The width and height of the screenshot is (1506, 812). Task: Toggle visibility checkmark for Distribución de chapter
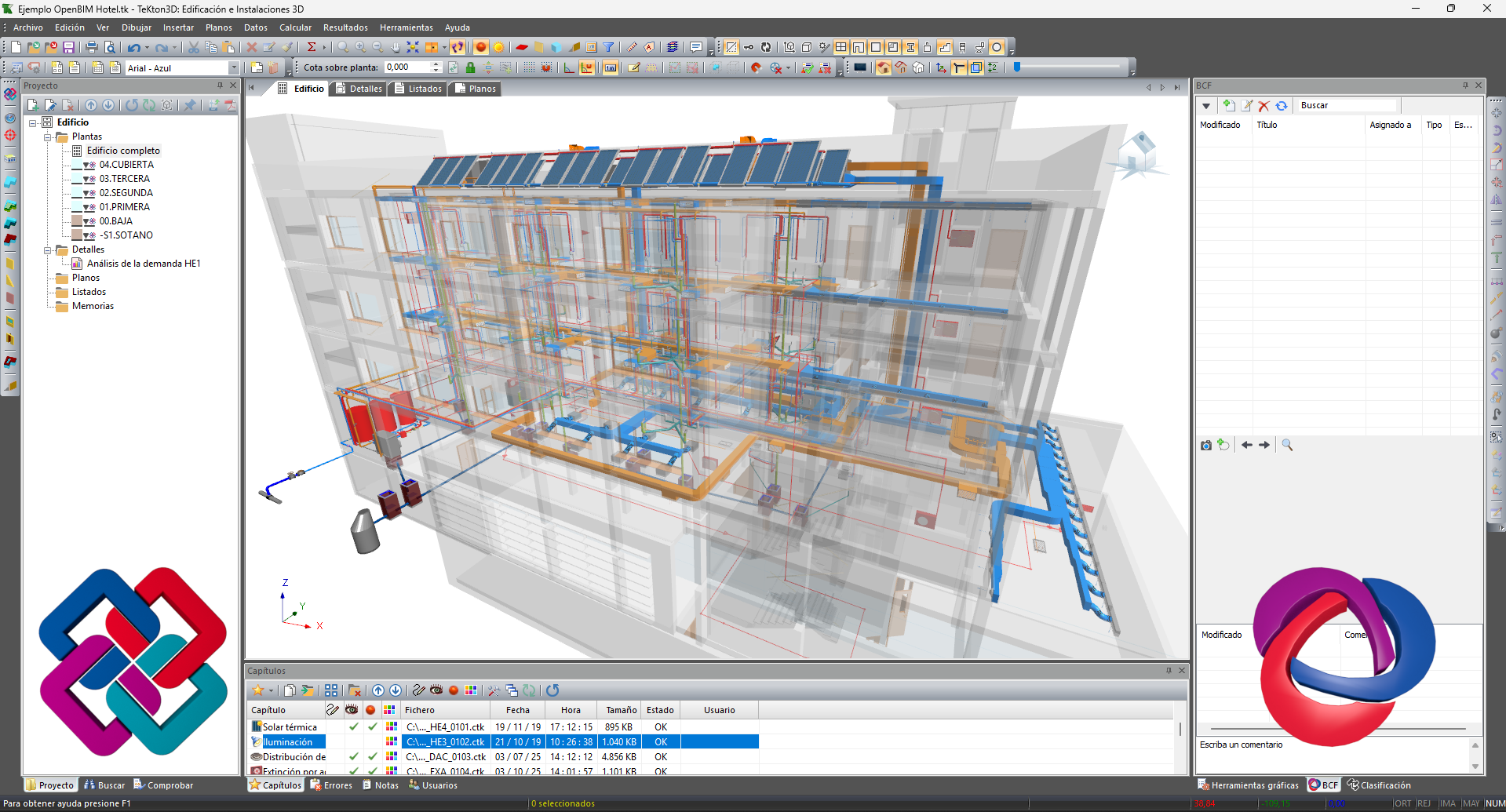tap(354, 756)
